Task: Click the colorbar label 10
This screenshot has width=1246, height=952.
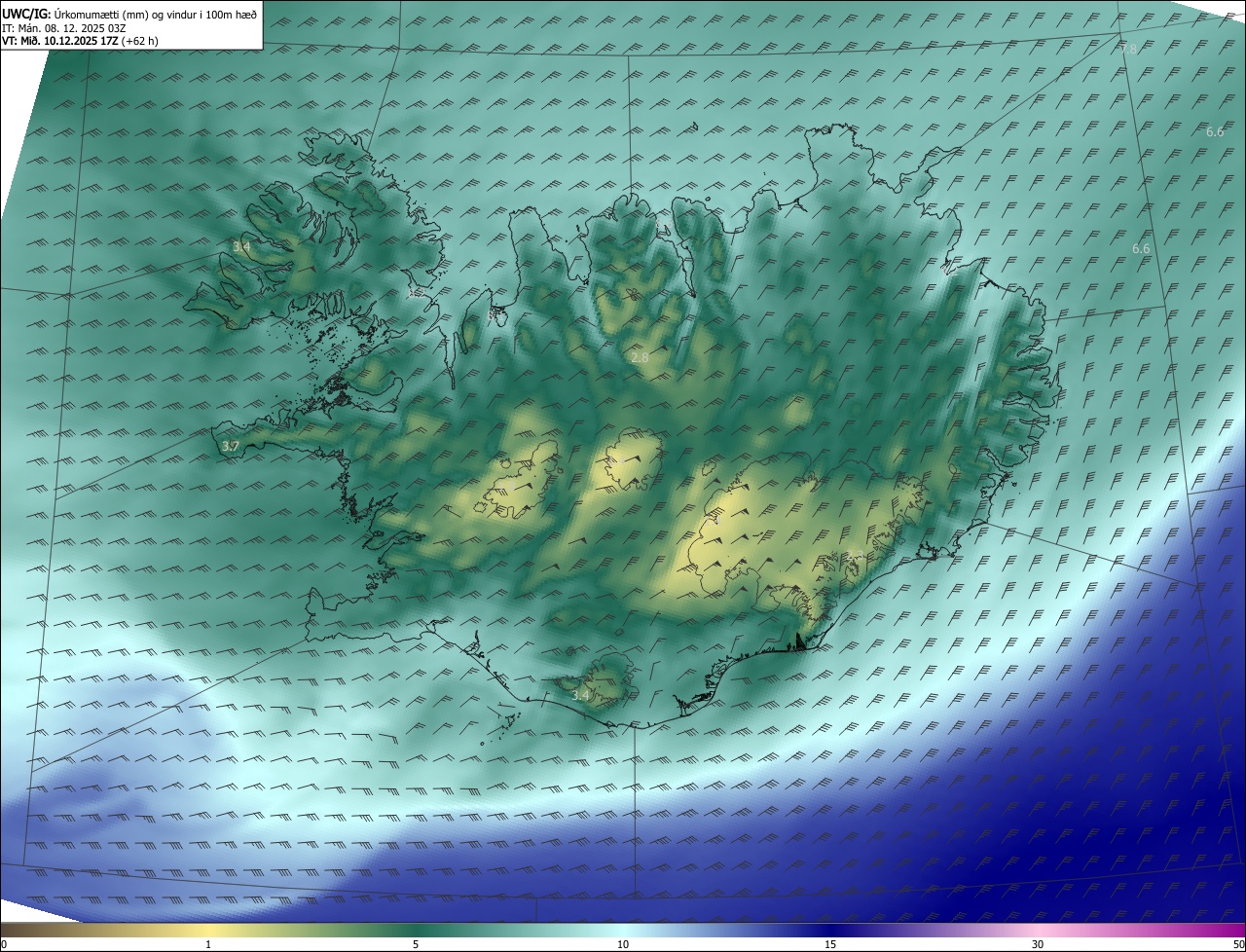Action: 623,944
